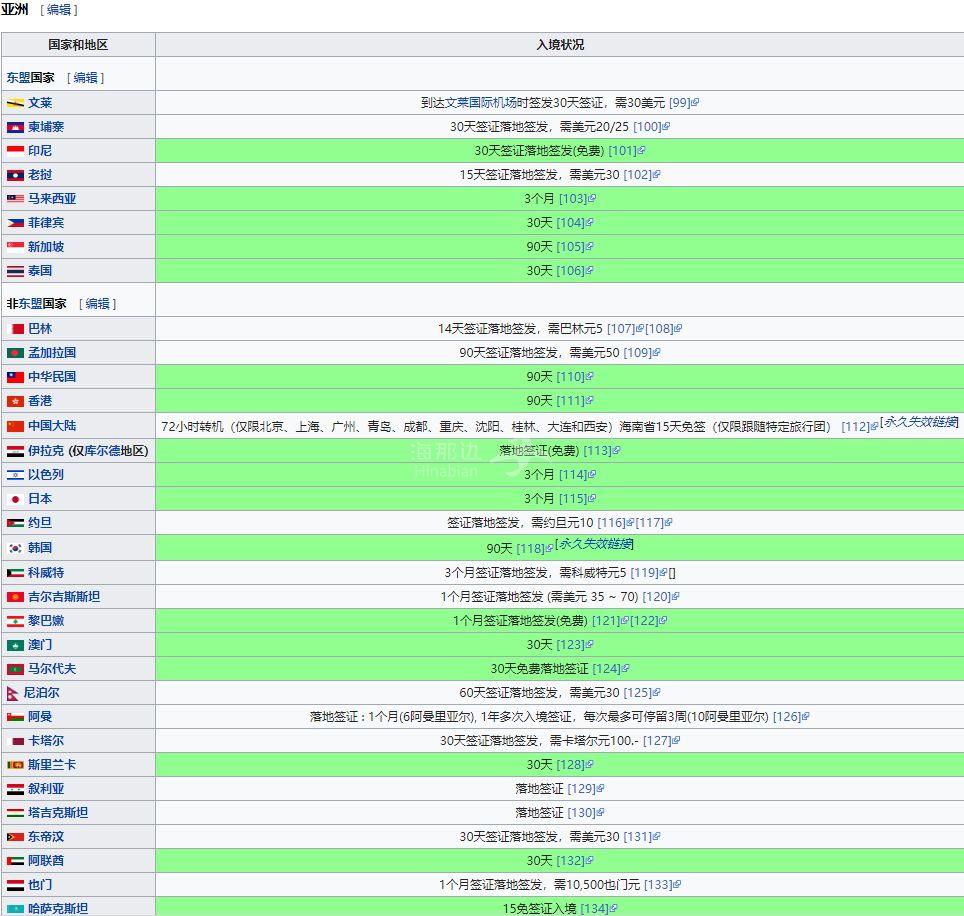964x916 pixels.
Task: Click the Lebanon flag icon
Action: (15, 621)
